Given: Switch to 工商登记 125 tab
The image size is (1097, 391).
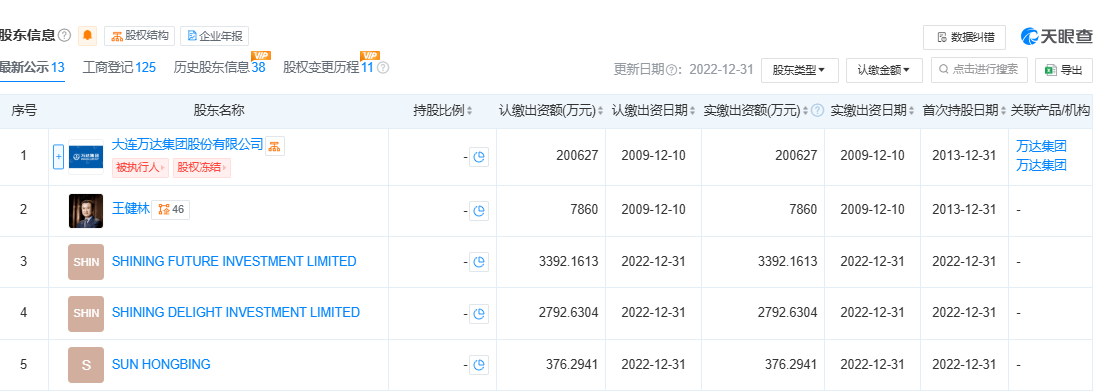Looking at the screenshot, I should click(x=119, y=68).
